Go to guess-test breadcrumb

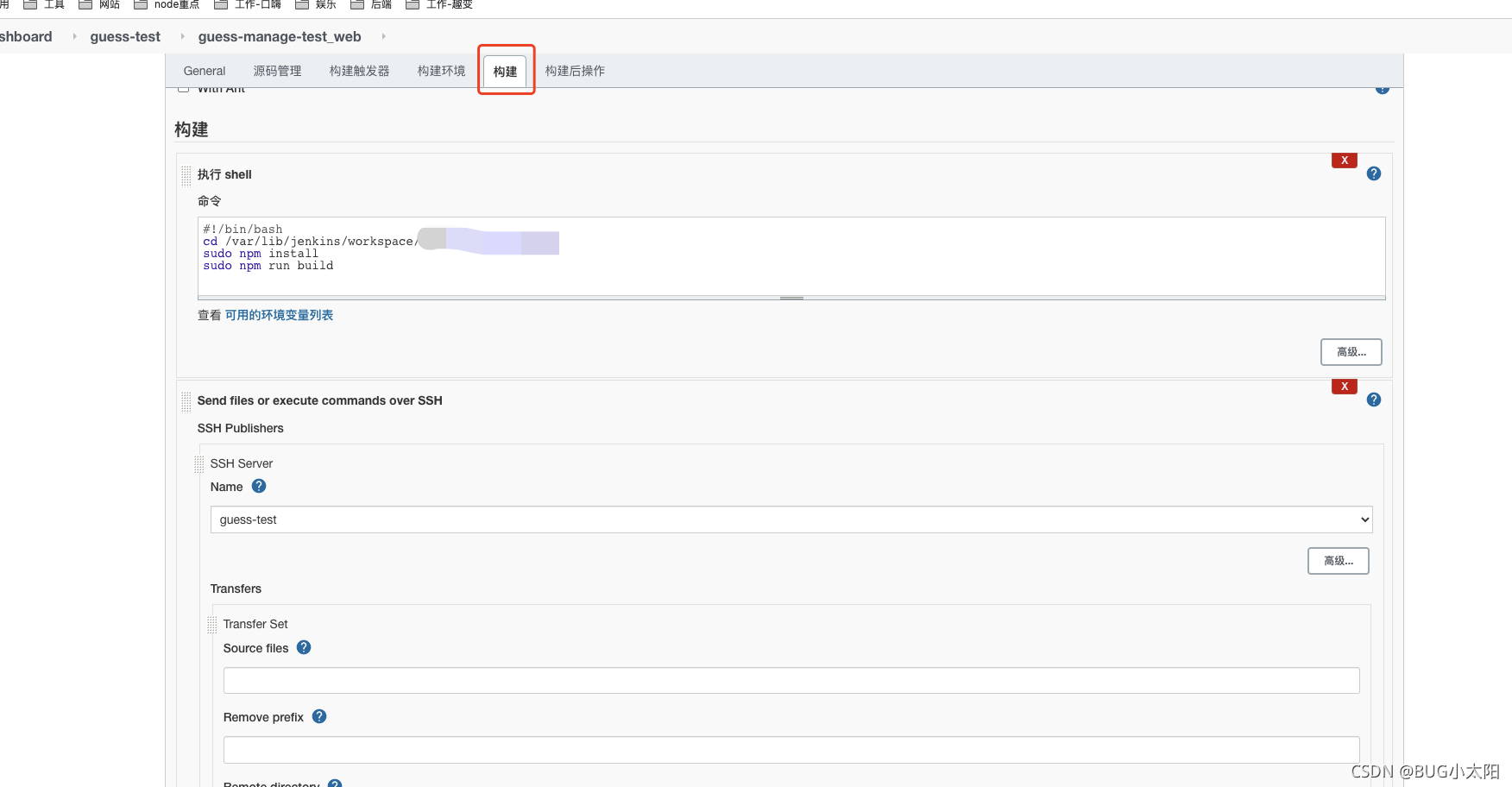pos(125,36)
